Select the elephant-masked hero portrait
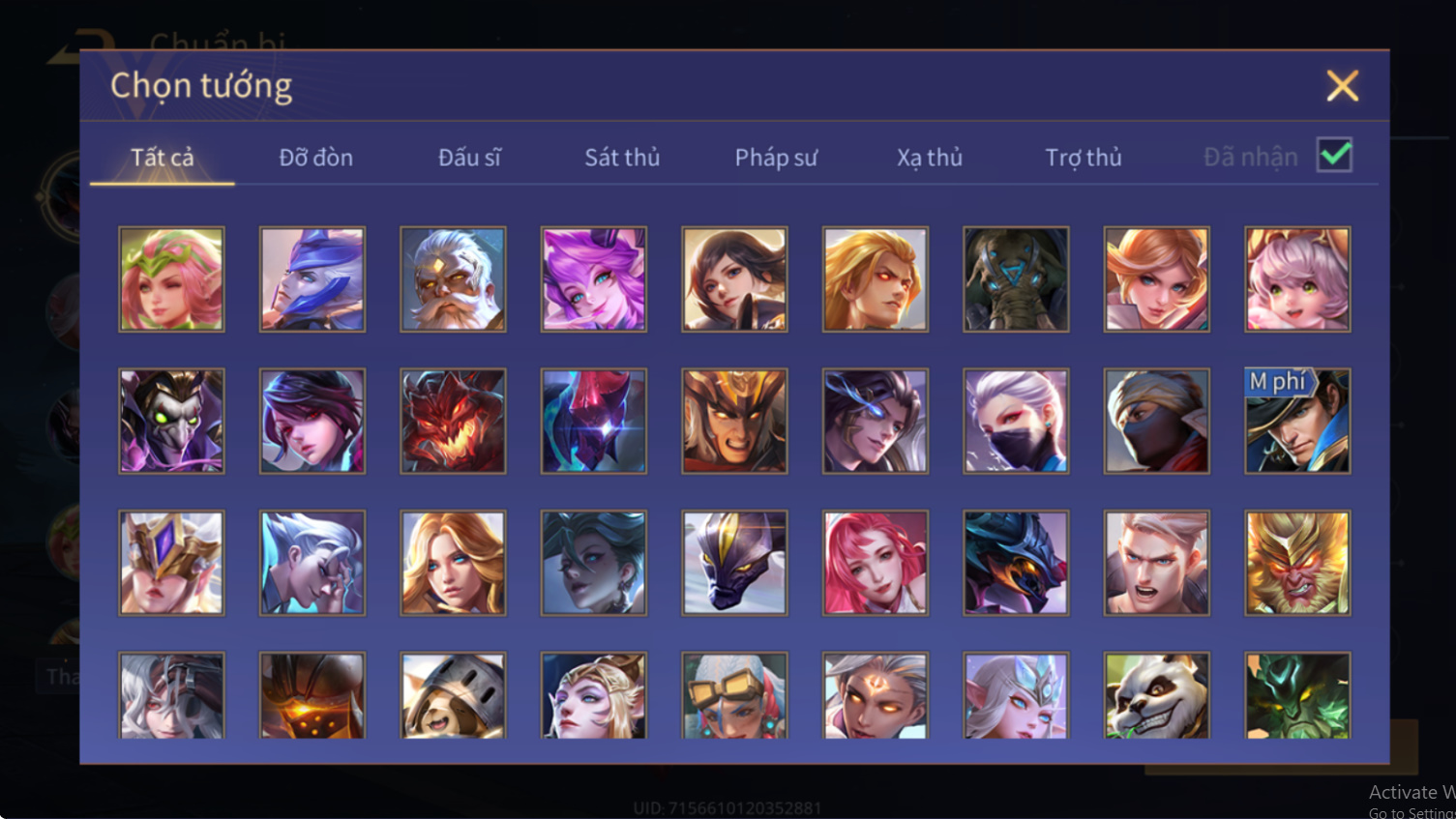Screen dimensions: 1456x819 click(x=1016, y=279)
